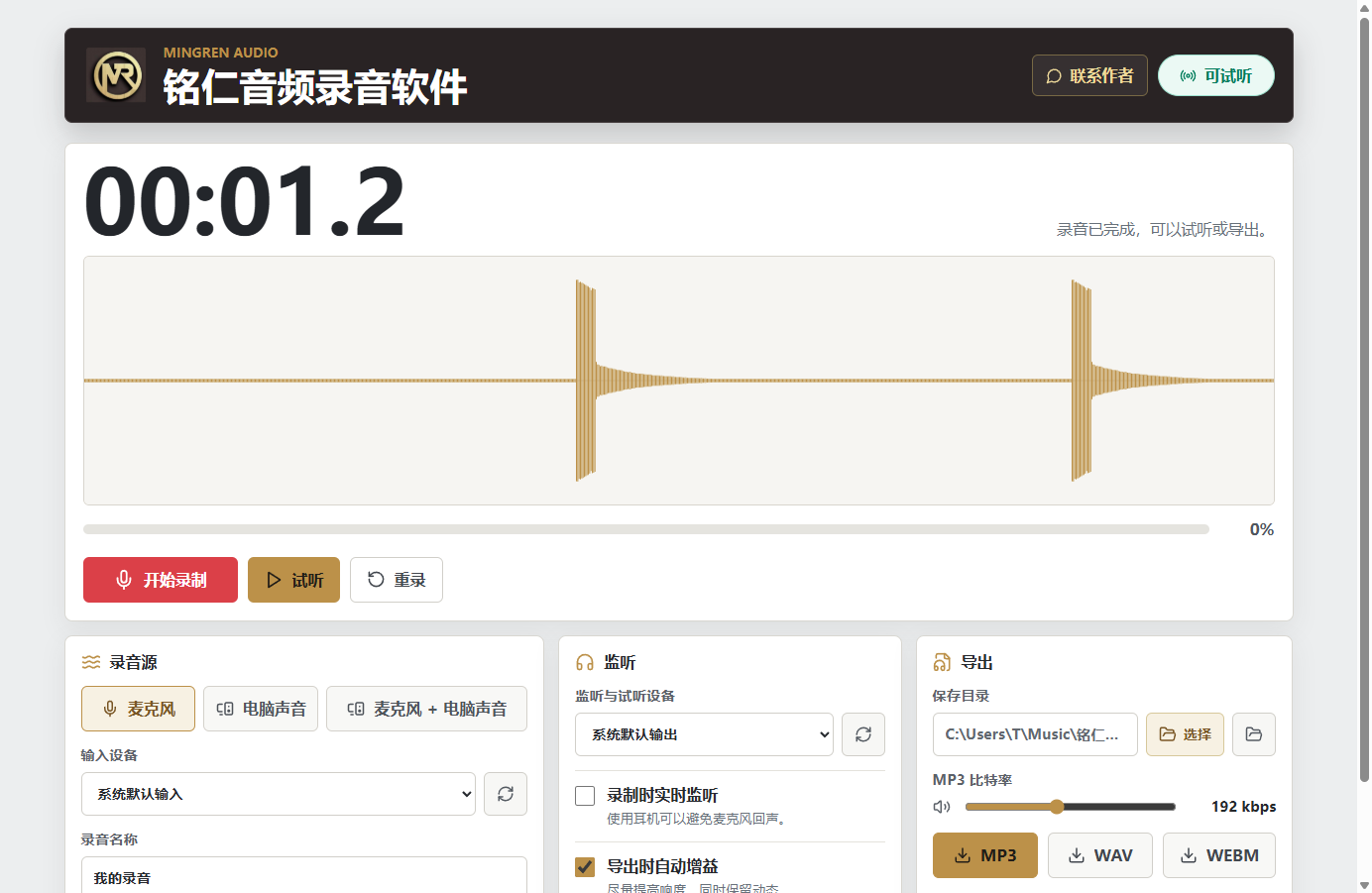Screen dimensions: 1372x893
Task: Export recording as MP3
Action: click(x=985, y=855)
